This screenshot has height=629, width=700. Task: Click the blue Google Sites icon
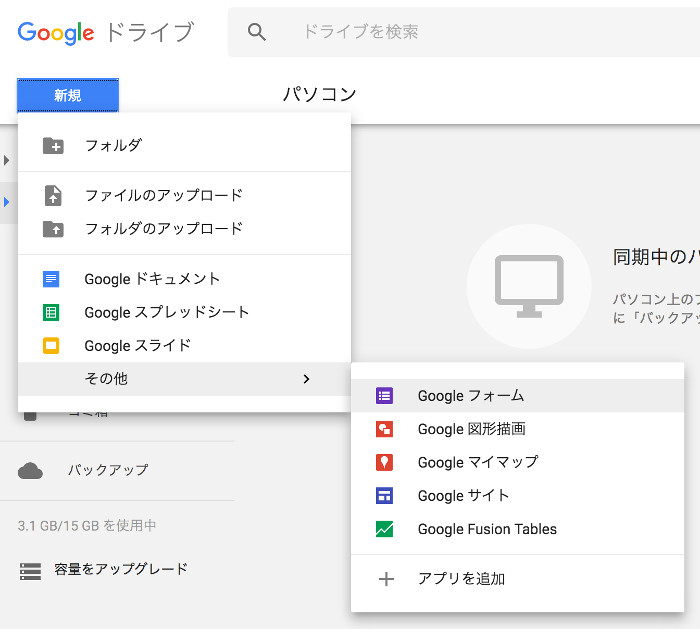384,496
